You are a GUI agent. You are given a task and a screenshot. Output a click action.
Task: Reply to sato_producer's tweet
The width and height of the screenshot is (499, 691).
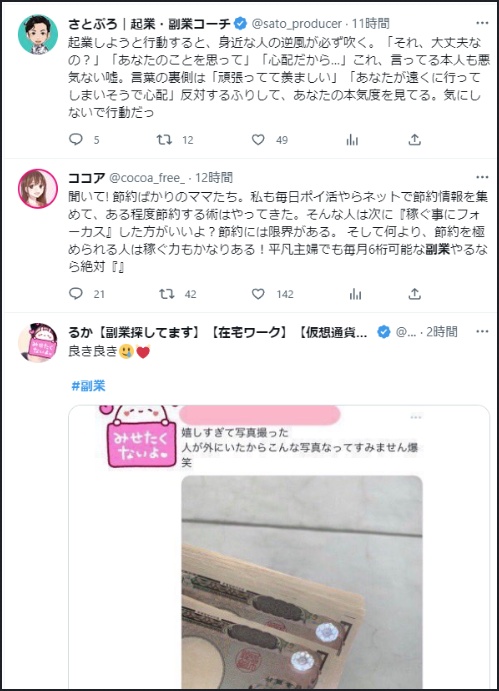(76, 140)
